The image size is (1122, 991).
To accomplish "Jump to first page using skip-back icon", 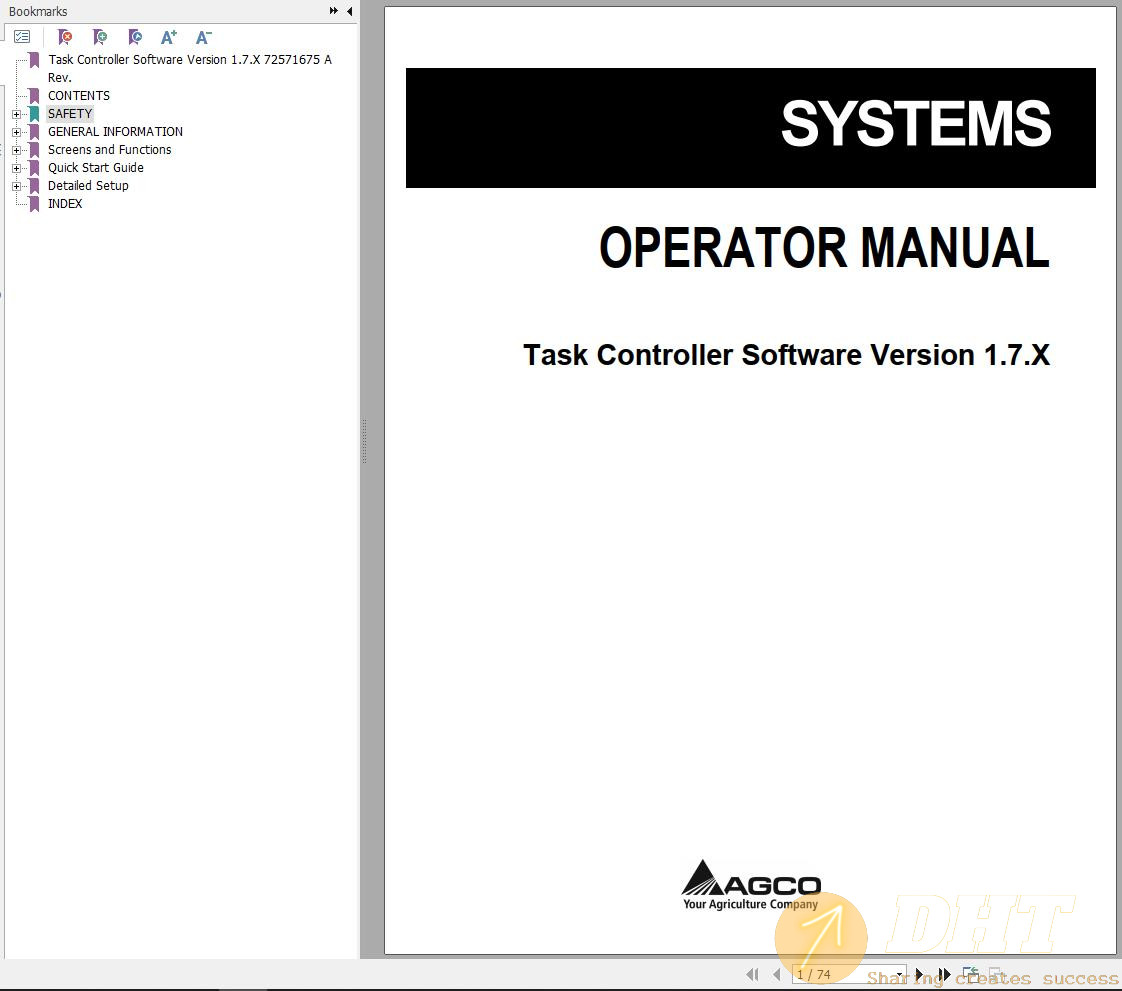I will pyautogui.click(x=752, y=974).
